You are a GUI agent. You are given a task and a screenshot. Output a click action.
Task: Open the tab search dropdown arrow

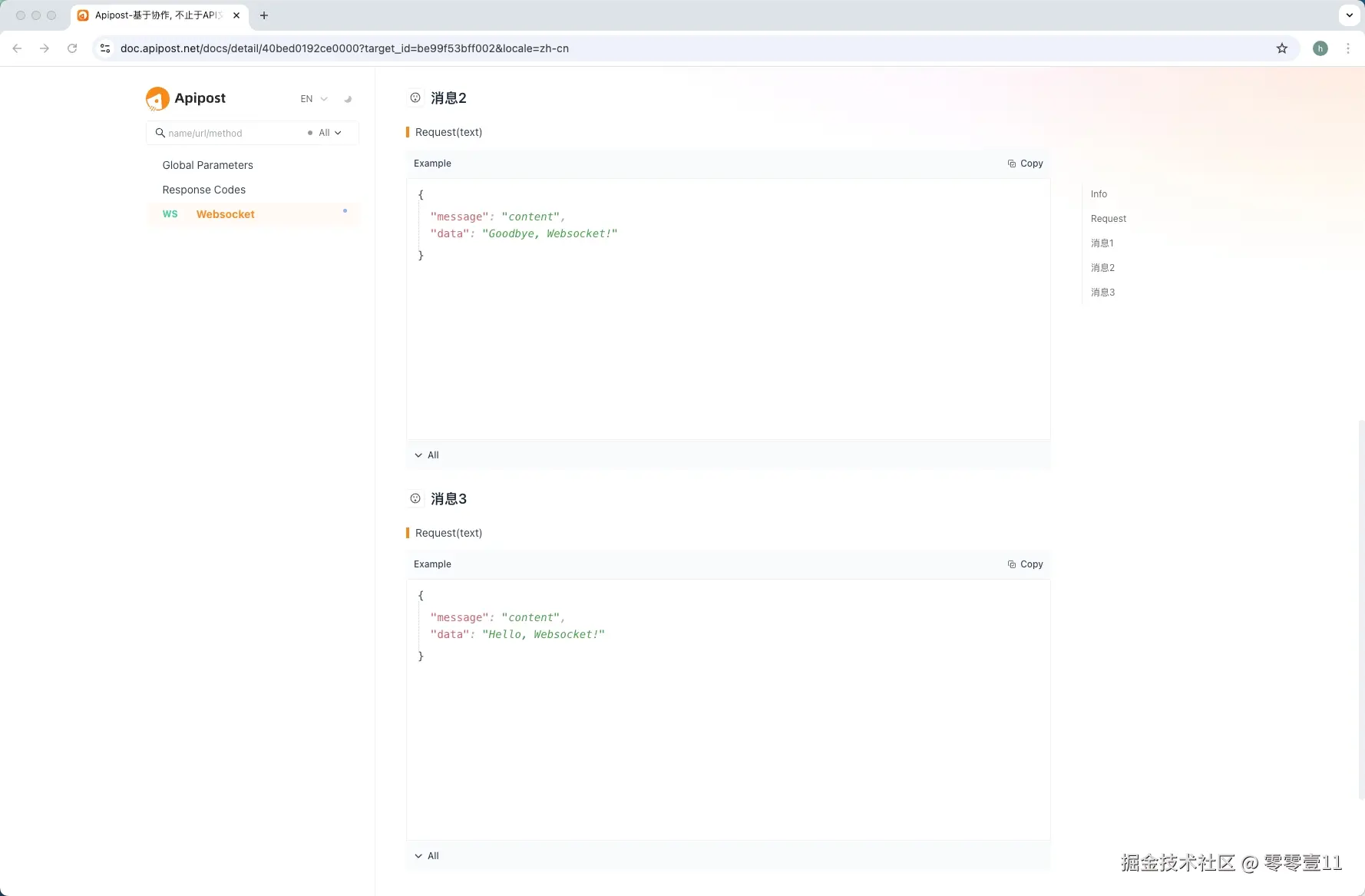pyautogui.click(x=1349, y=15)
